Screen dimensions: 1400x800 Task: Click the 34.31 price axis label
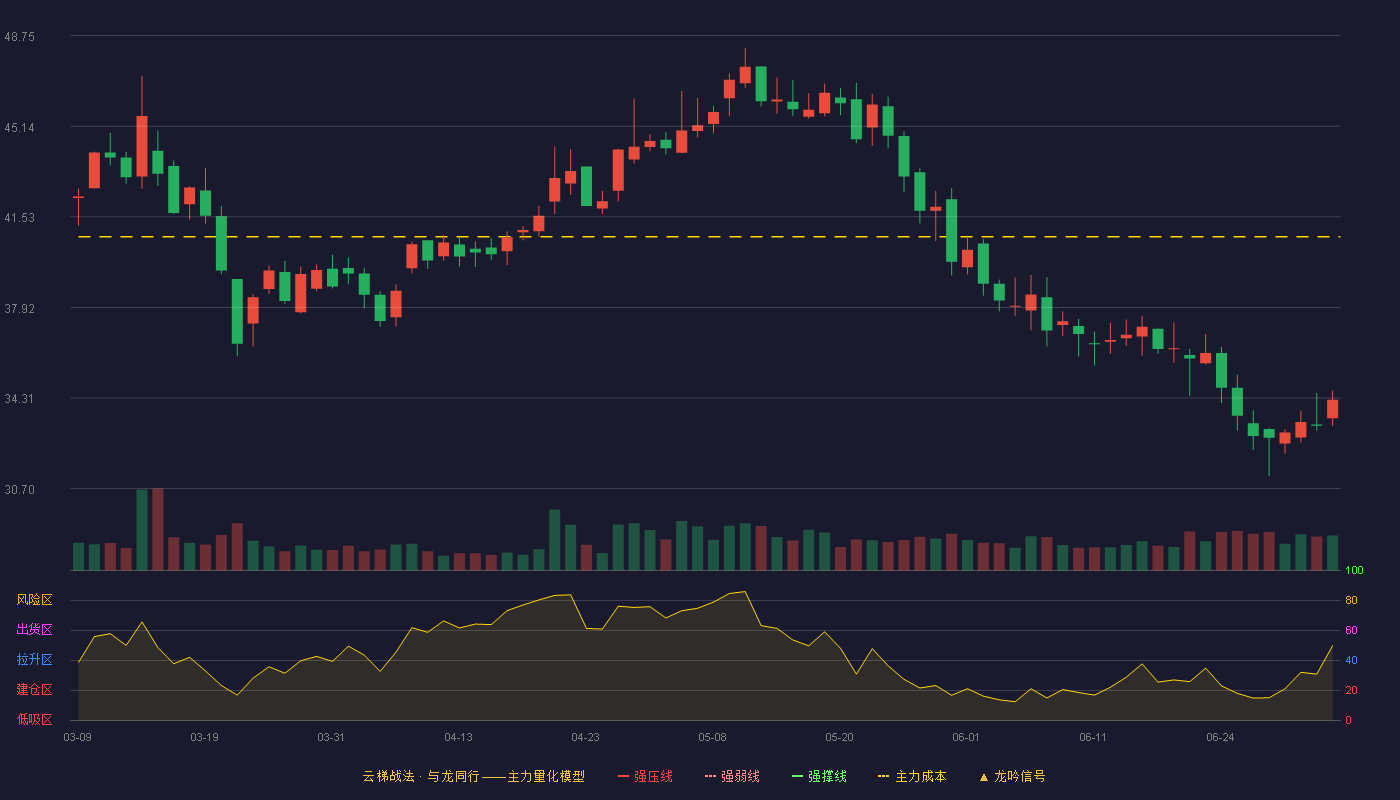19,398
